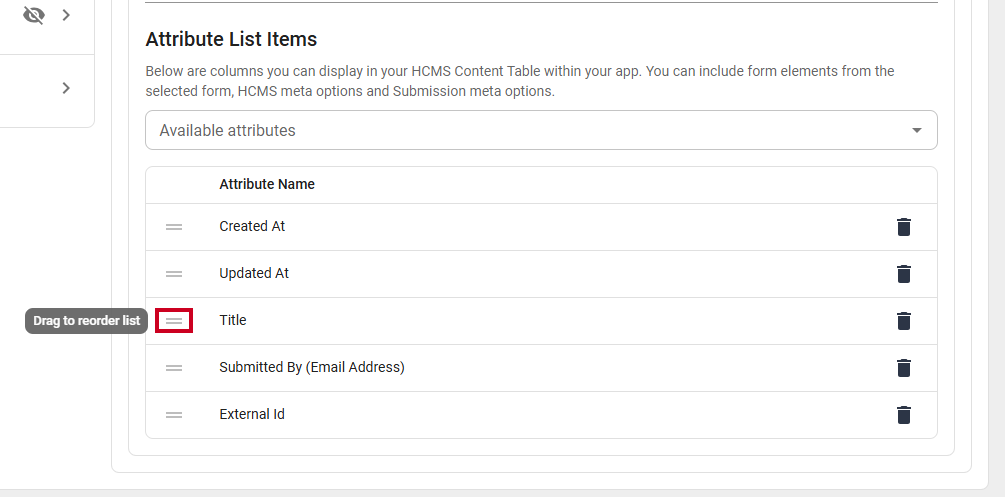Screen dimensions: 1005x497
Task: Click the Submitted By row drag handle
Action: tap(174, 368)
